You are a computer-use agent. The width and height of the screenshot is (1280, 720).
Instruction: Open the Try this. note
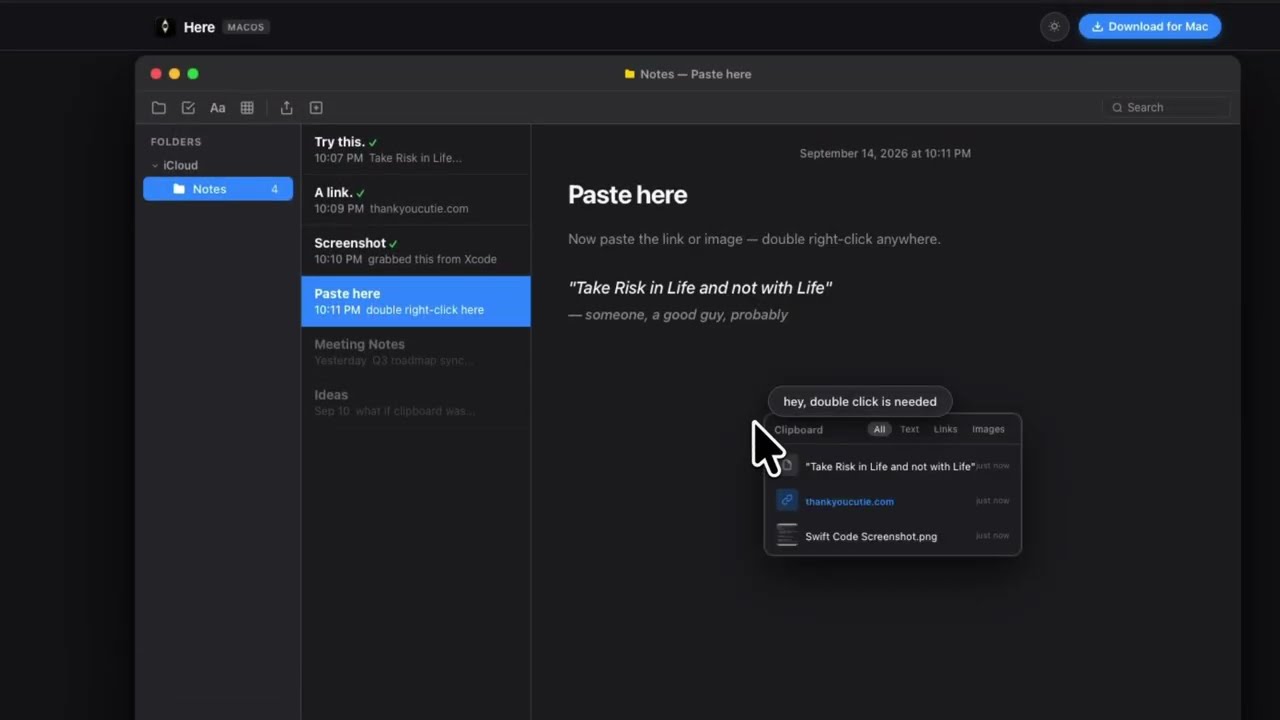[415, 150]
